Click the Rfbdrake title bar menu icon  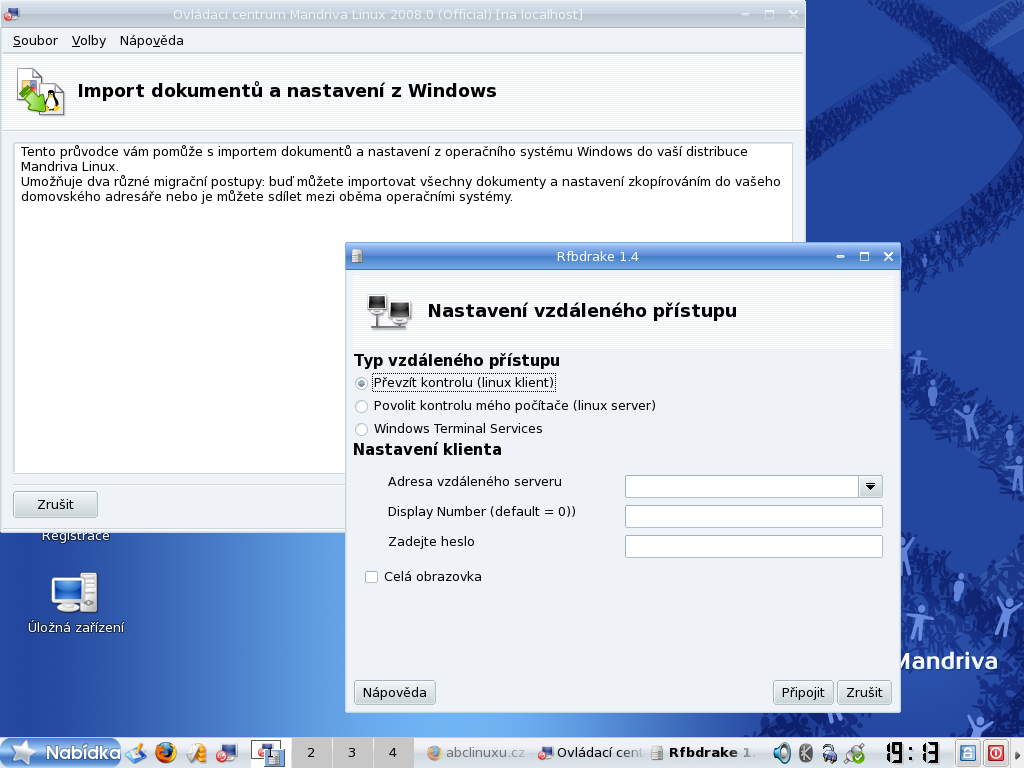click(x=357, y=256)
